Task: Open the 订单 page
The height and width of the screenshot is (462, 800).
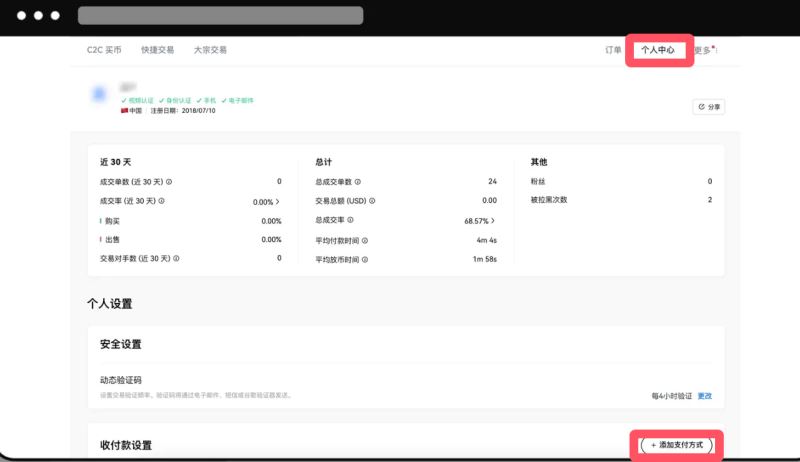Action: click(x=613, y=50)
